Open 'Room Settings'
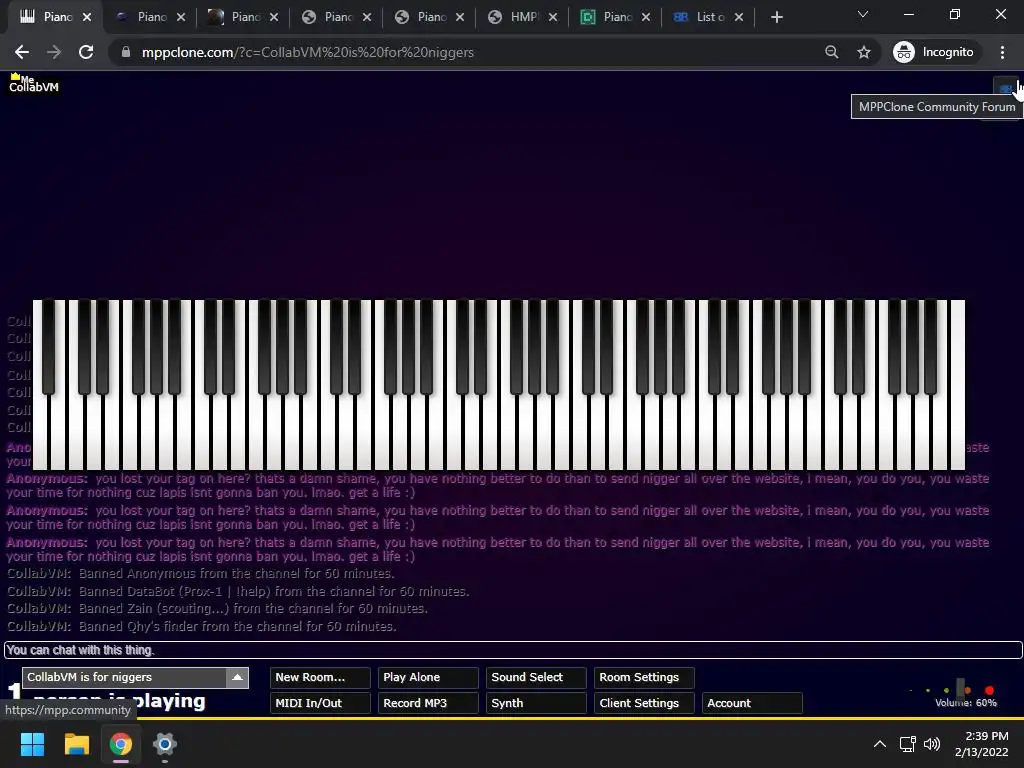The width and height of the screenshot is (1024, 768). (644, 677)
